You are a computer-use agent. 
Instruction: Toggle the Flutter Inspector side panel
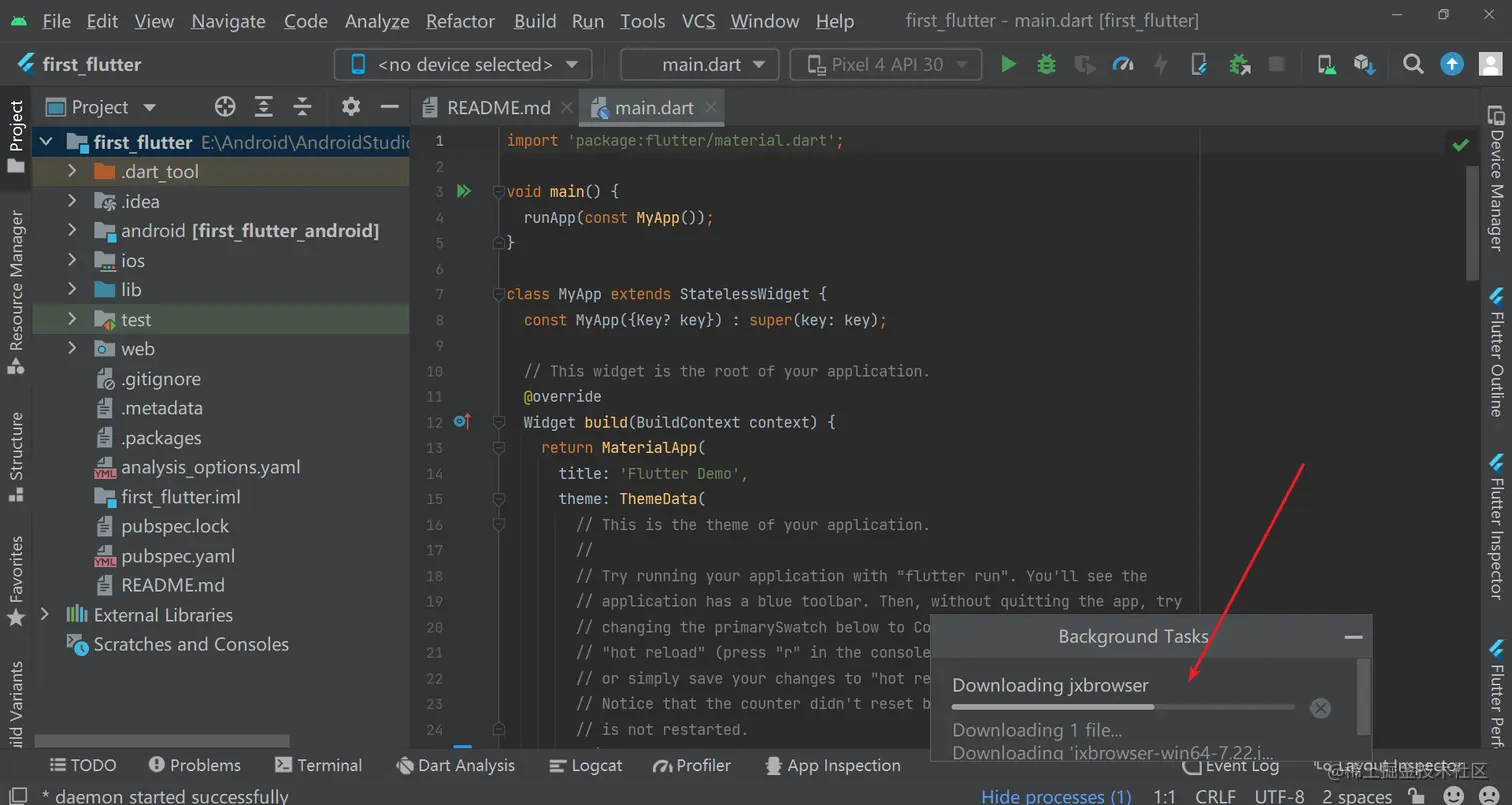tap(1496, 527)
